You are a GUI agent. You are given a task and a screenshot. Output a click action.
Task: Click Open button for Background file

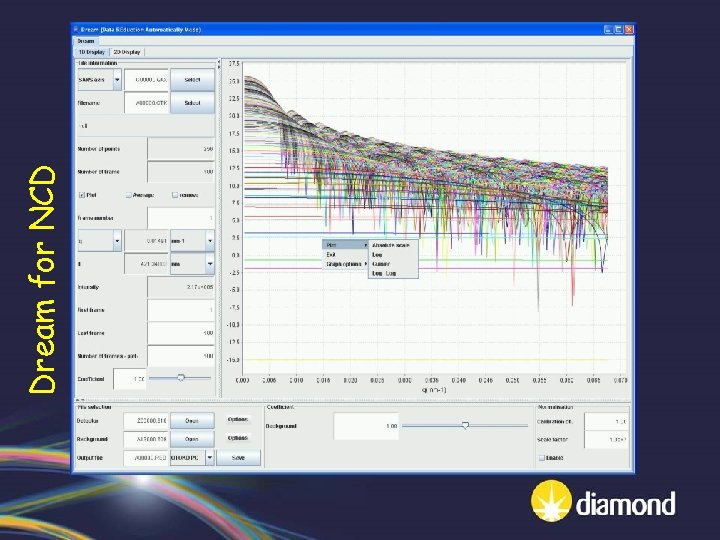[x=192, y=439]
